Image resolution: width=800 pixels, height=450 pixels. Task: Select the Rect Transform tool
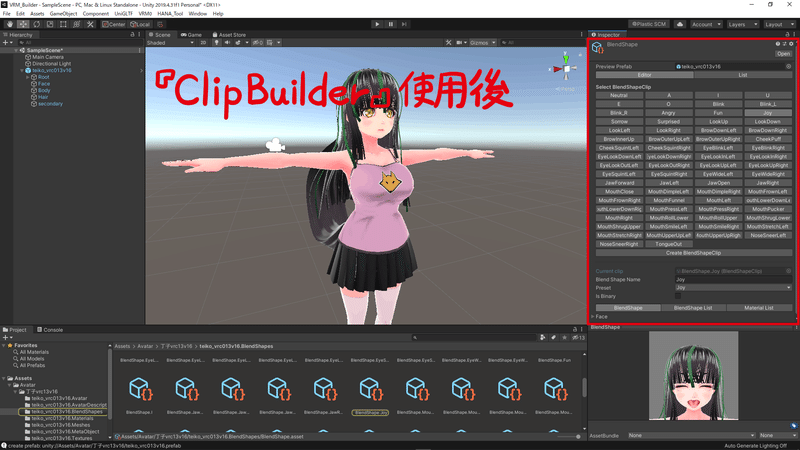tap(63, 24)
